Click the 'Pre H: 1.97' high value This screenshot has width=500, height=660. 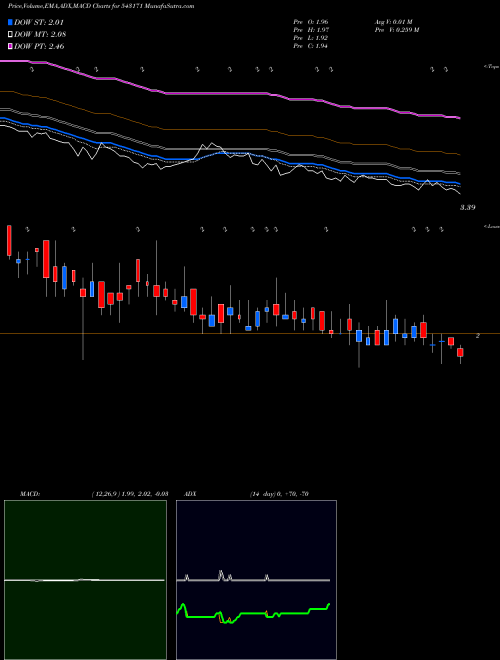311,30
